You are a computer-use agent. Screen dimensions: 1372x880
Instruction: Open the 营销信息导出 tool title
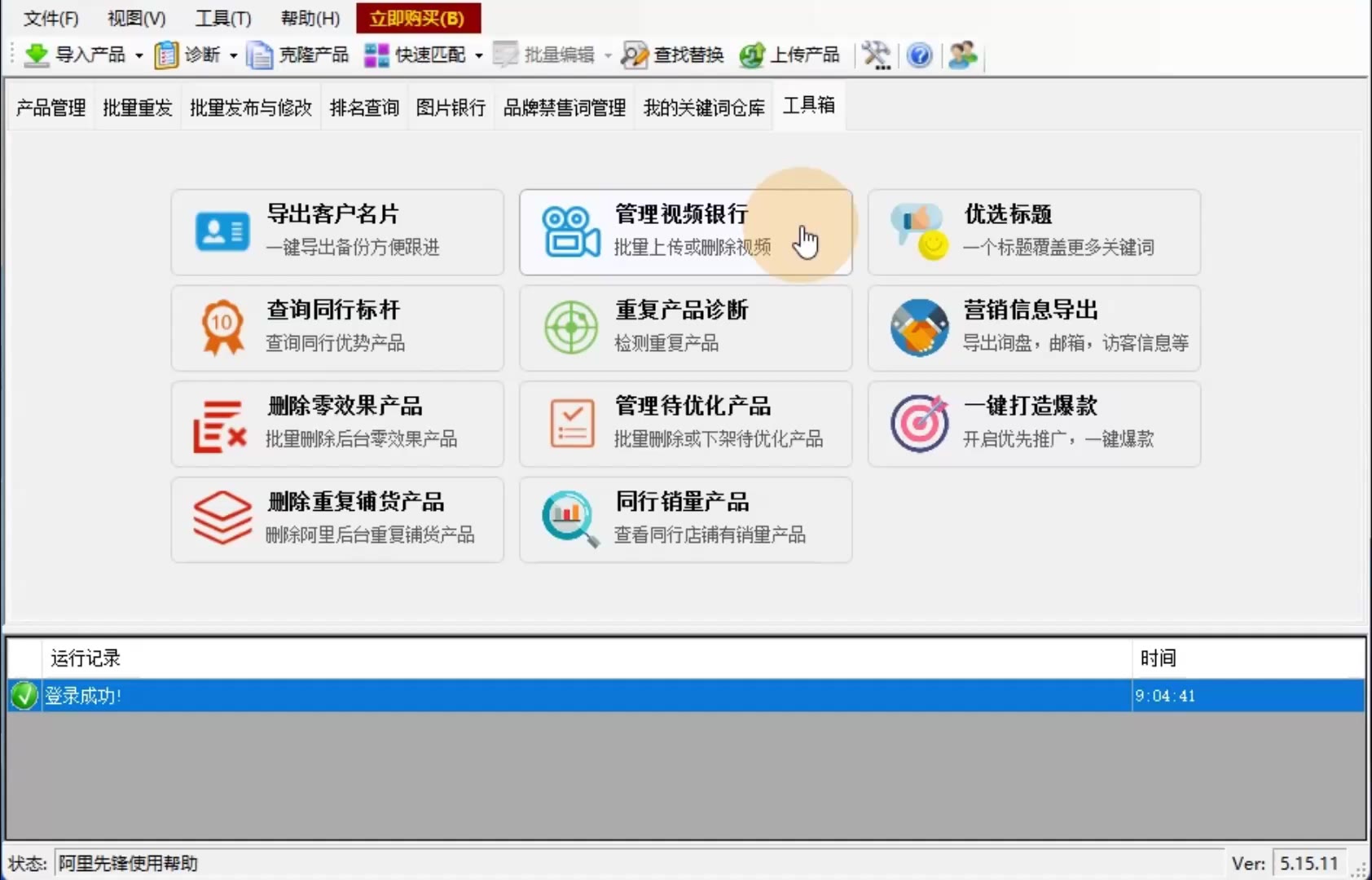coord(1031,310)
